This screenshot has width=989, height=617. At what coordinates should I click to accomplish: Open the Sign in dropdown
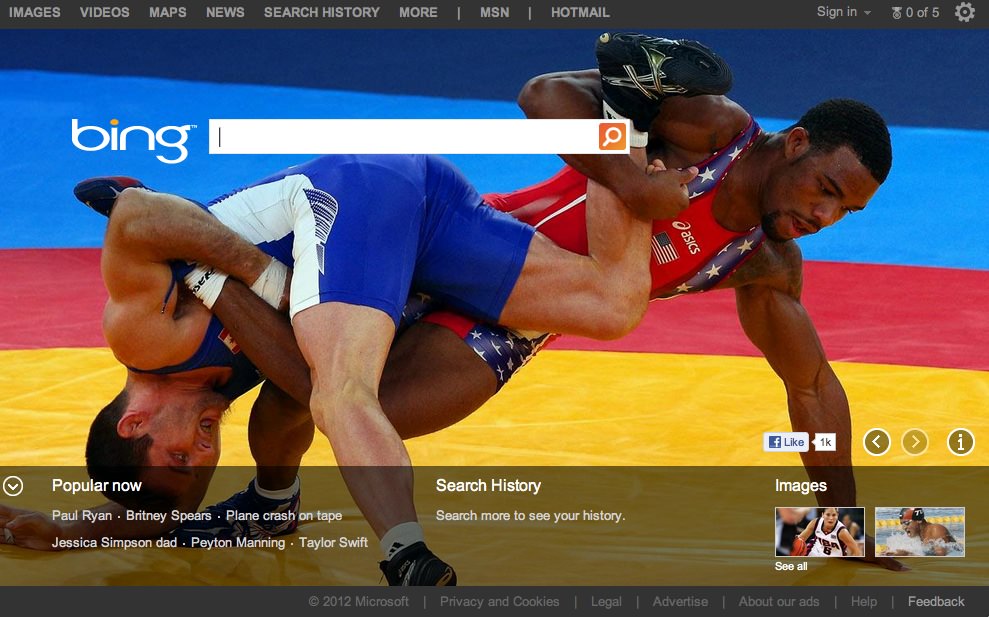pos(843,12)
